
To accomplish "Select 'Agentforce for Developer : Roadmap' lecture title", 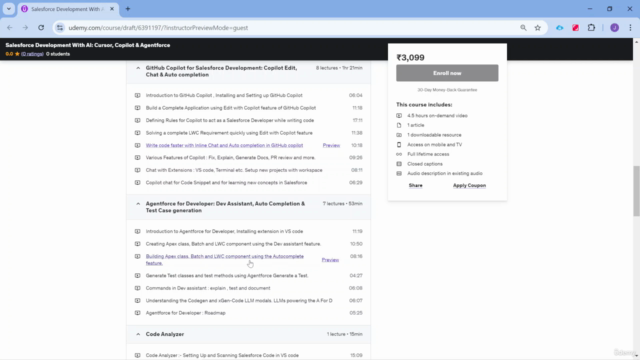I will click(185, 313).
